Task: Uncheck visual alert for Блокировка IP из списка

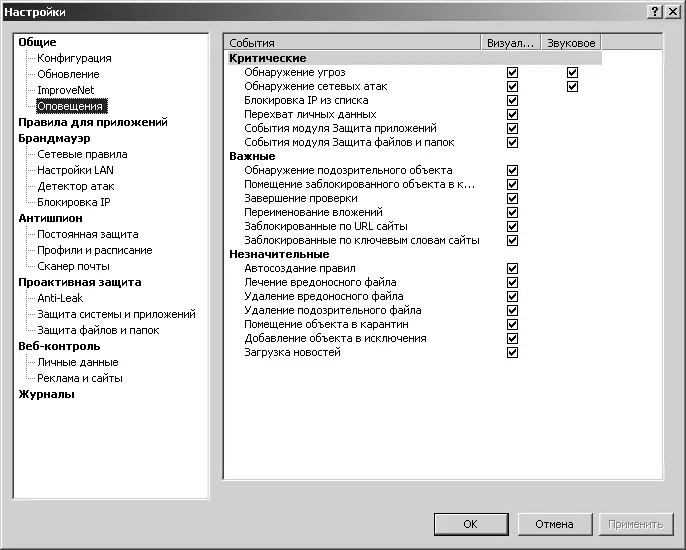Action: [x=513, y=101]
